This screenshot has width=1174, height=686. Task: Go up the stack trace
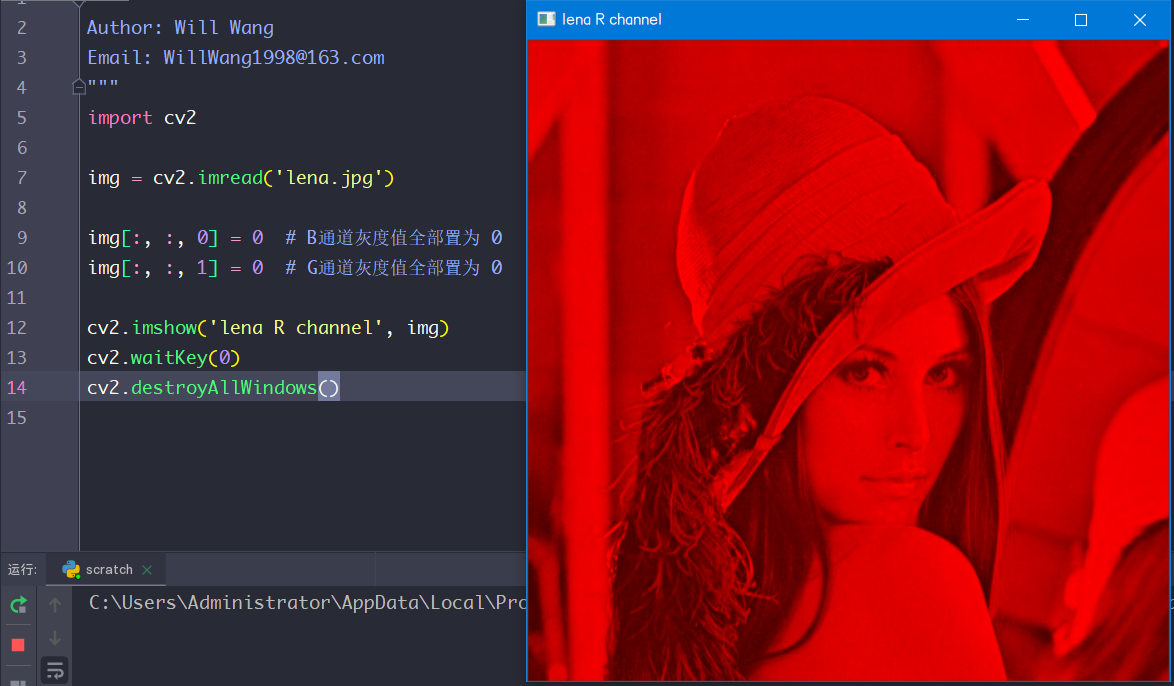coord(55,604)
